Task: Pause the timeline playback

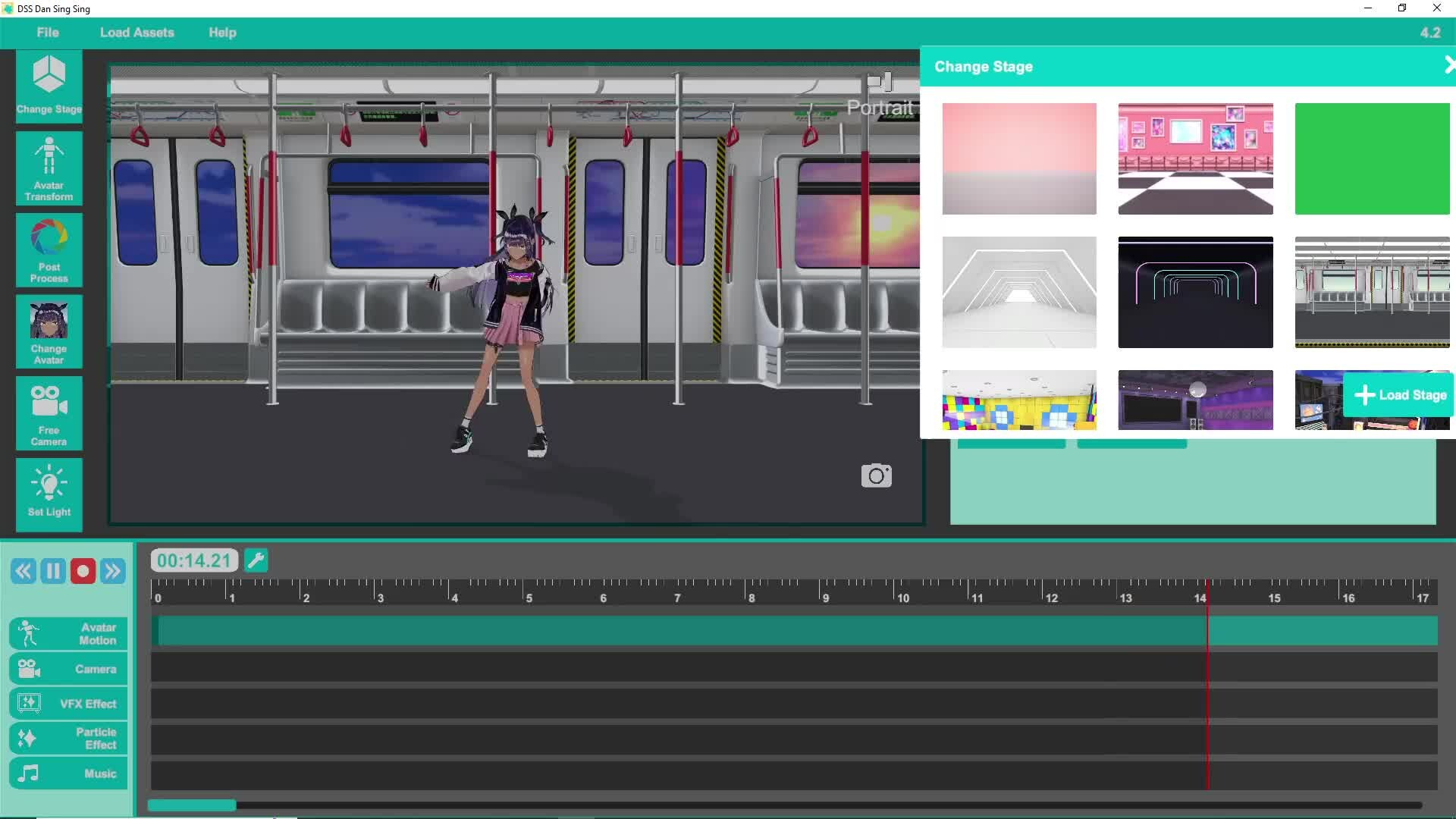Action: 53,571
